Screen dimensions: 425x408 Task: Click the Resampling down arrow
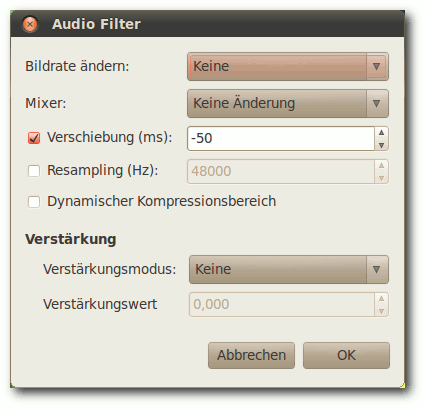point(382,178)
